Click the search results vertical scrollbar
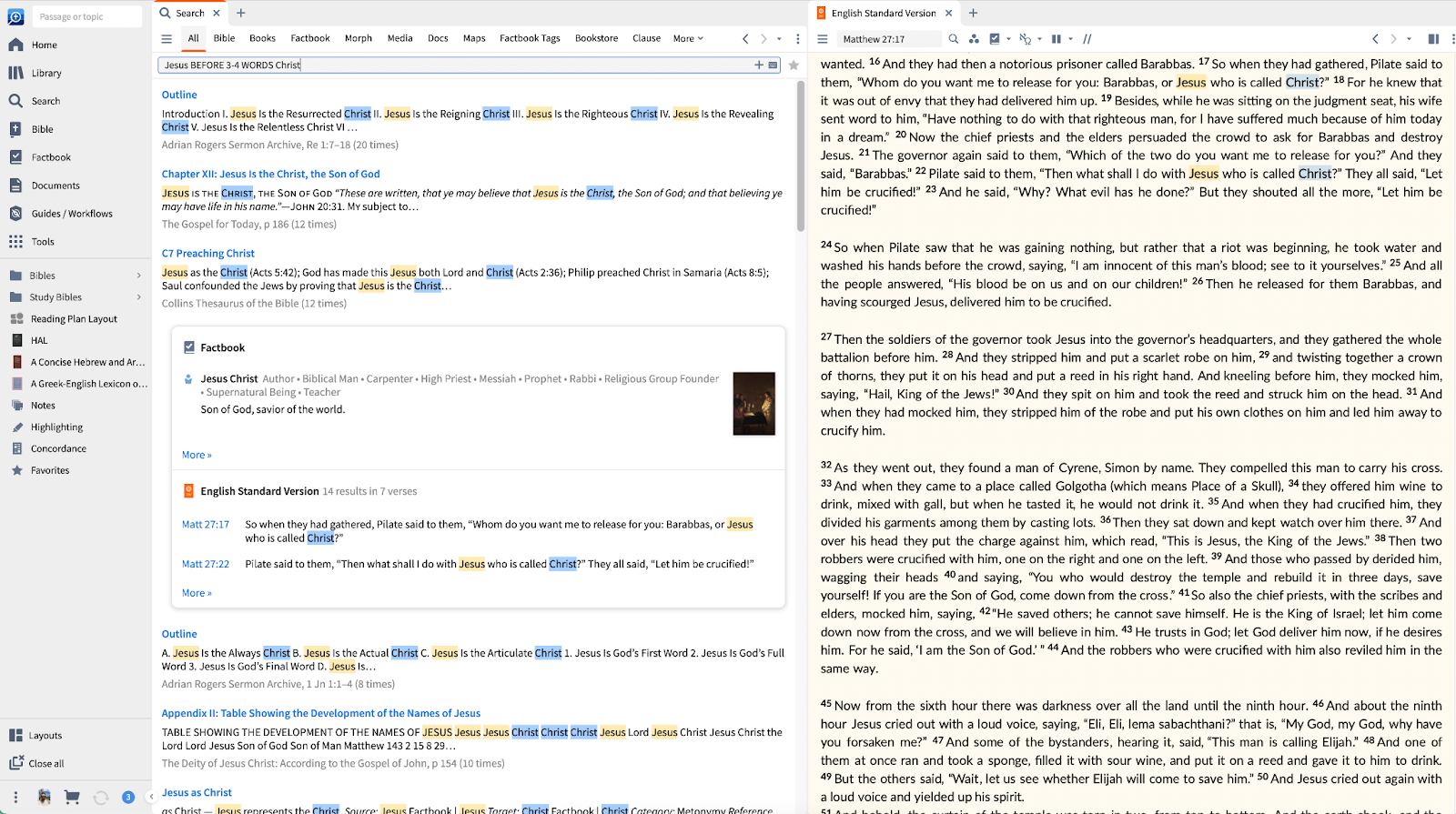This screenshot has width=1456, height=814. (x=801, y=156)
